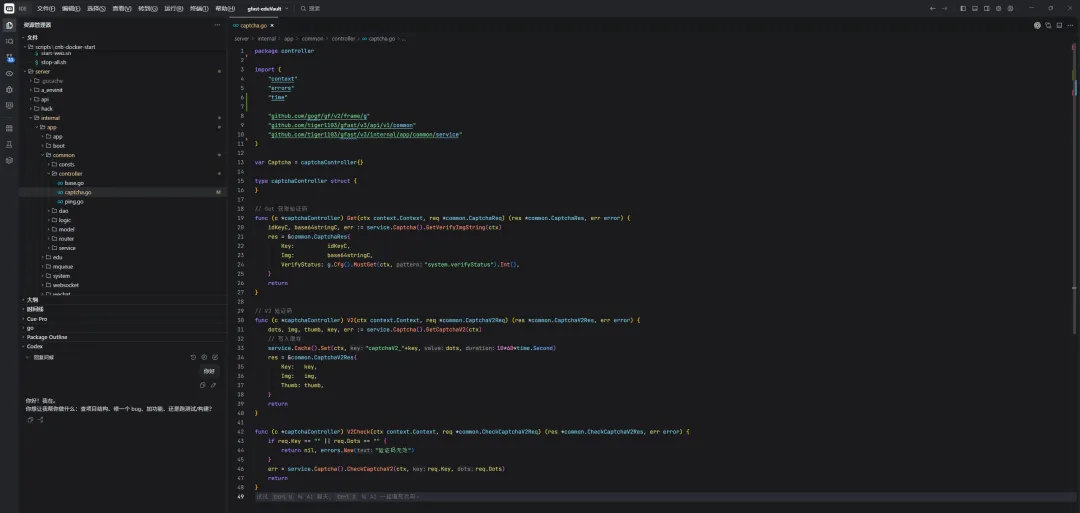This screenshot has height=513, width=1080.
Task: Open the gfast-eduVault project dropdown
Action: click(268, 8)
